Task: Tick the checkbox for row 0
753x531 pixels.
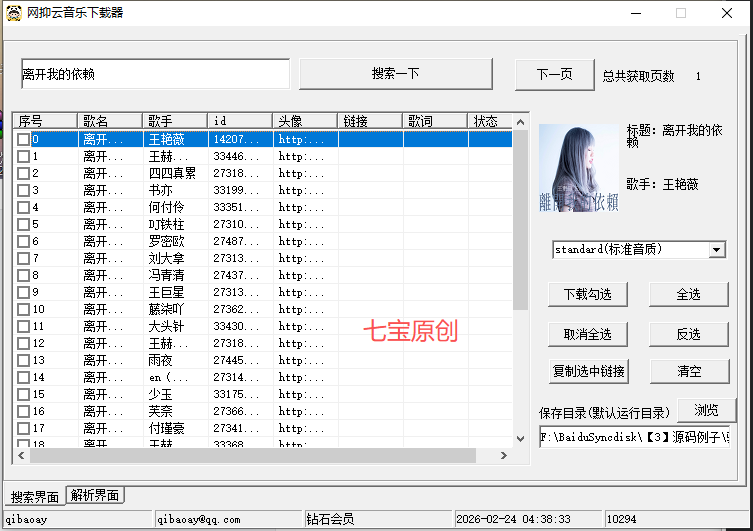Action: [x=23, y=140]
